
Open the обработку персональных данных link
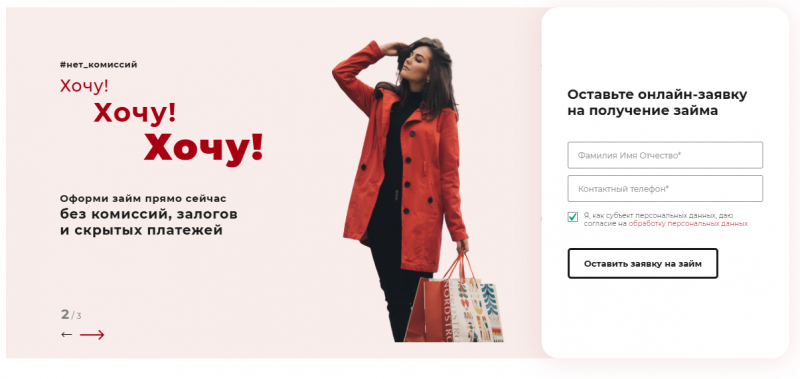click(688, 224)
